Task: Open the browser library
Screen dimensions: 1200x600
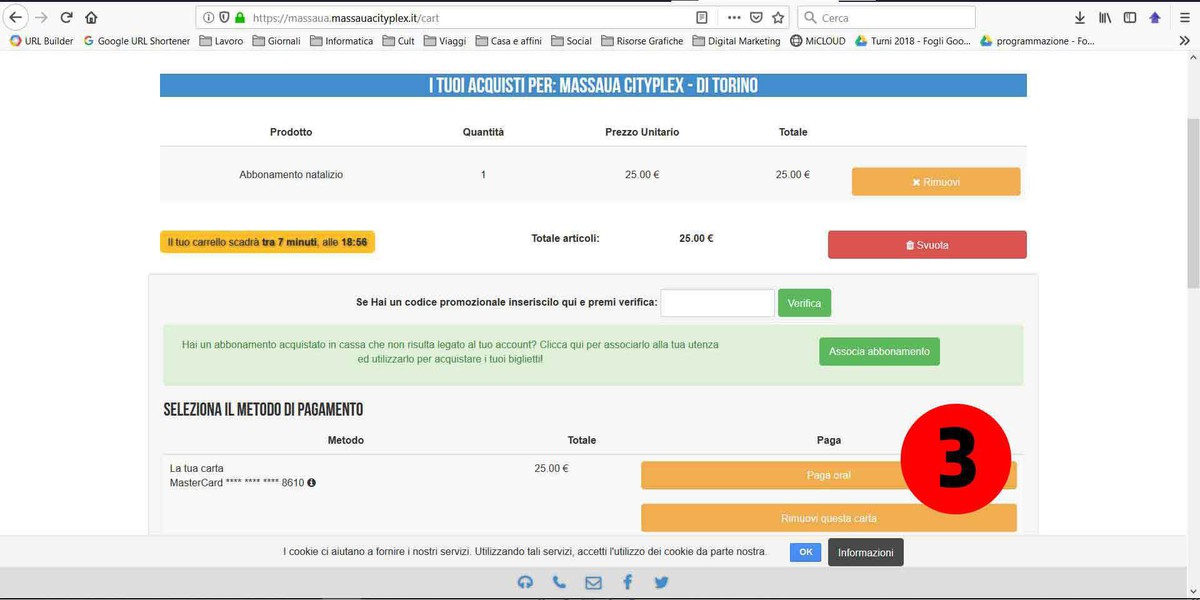Action: 1105,17
